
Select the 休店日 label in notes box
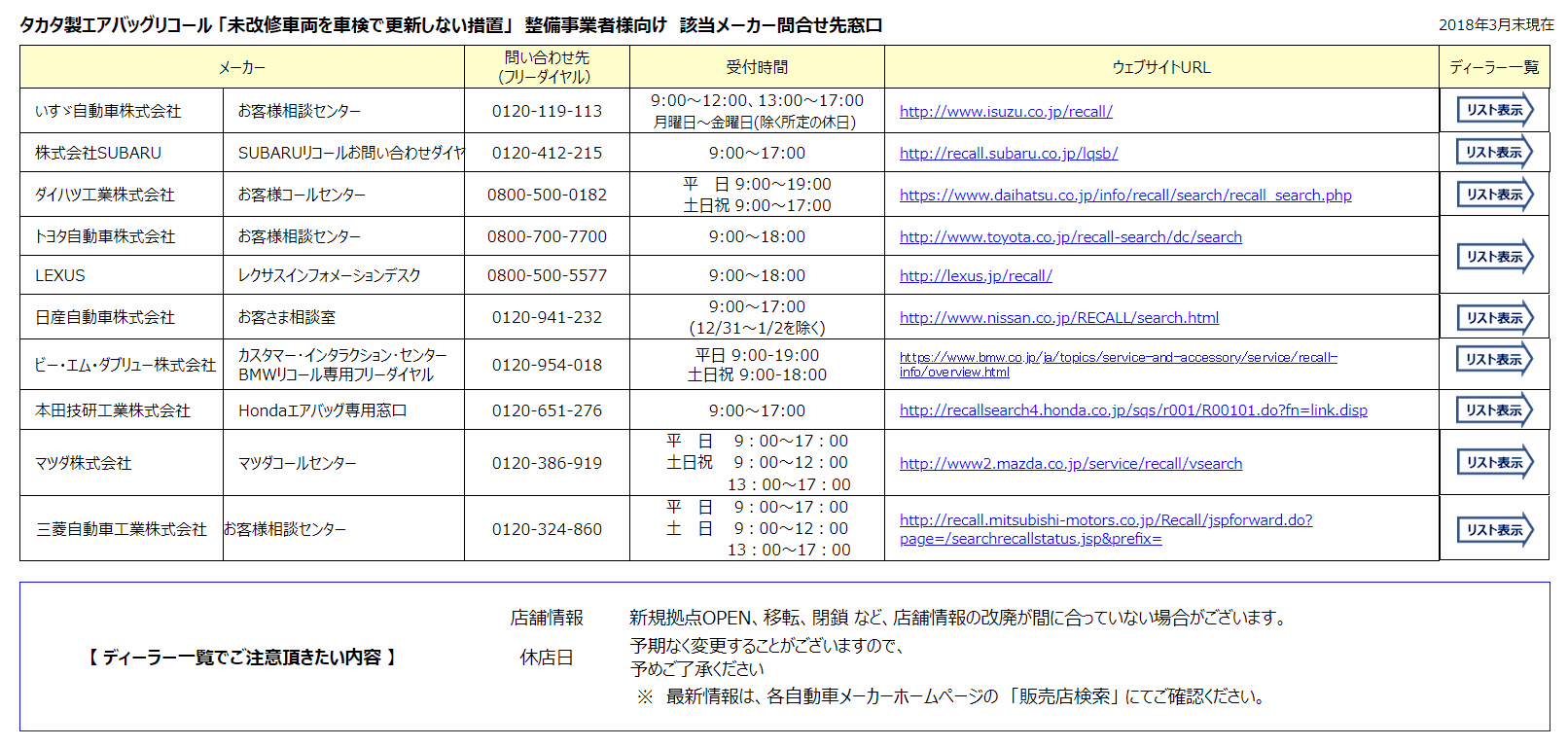(x=547, y=658)
